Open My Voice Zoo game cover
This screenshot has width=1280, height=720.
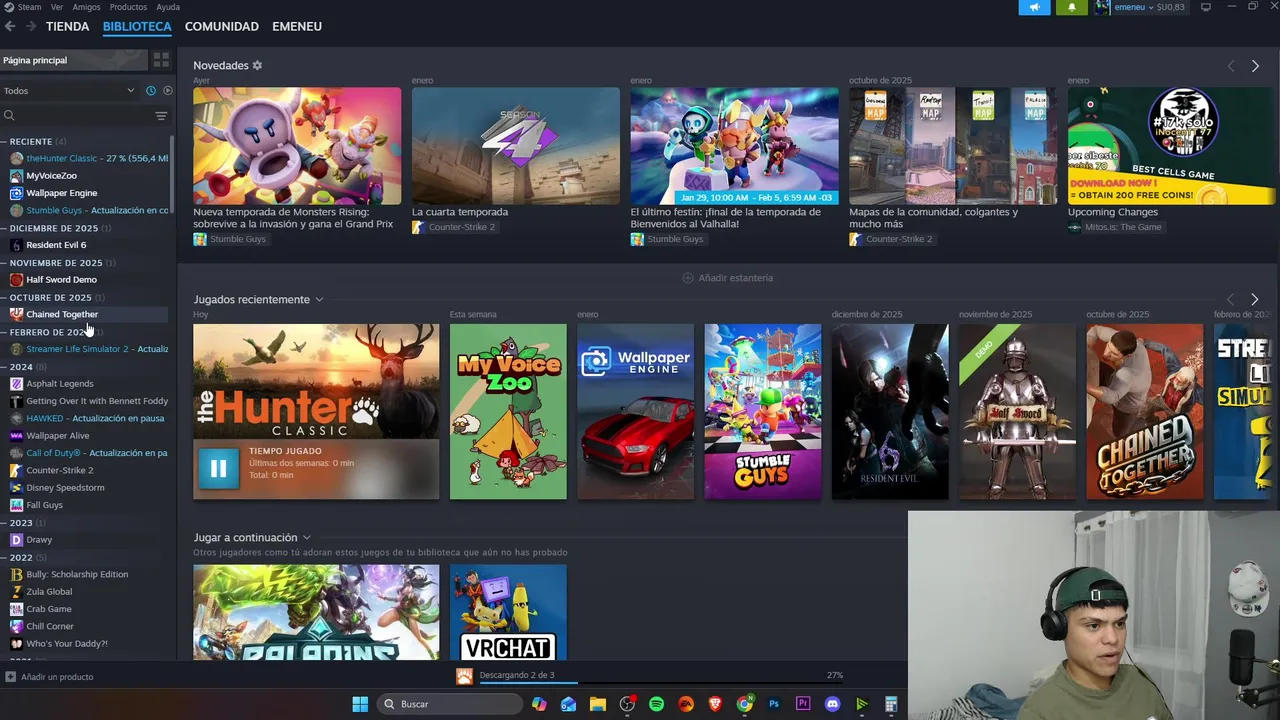click(508, 411)
